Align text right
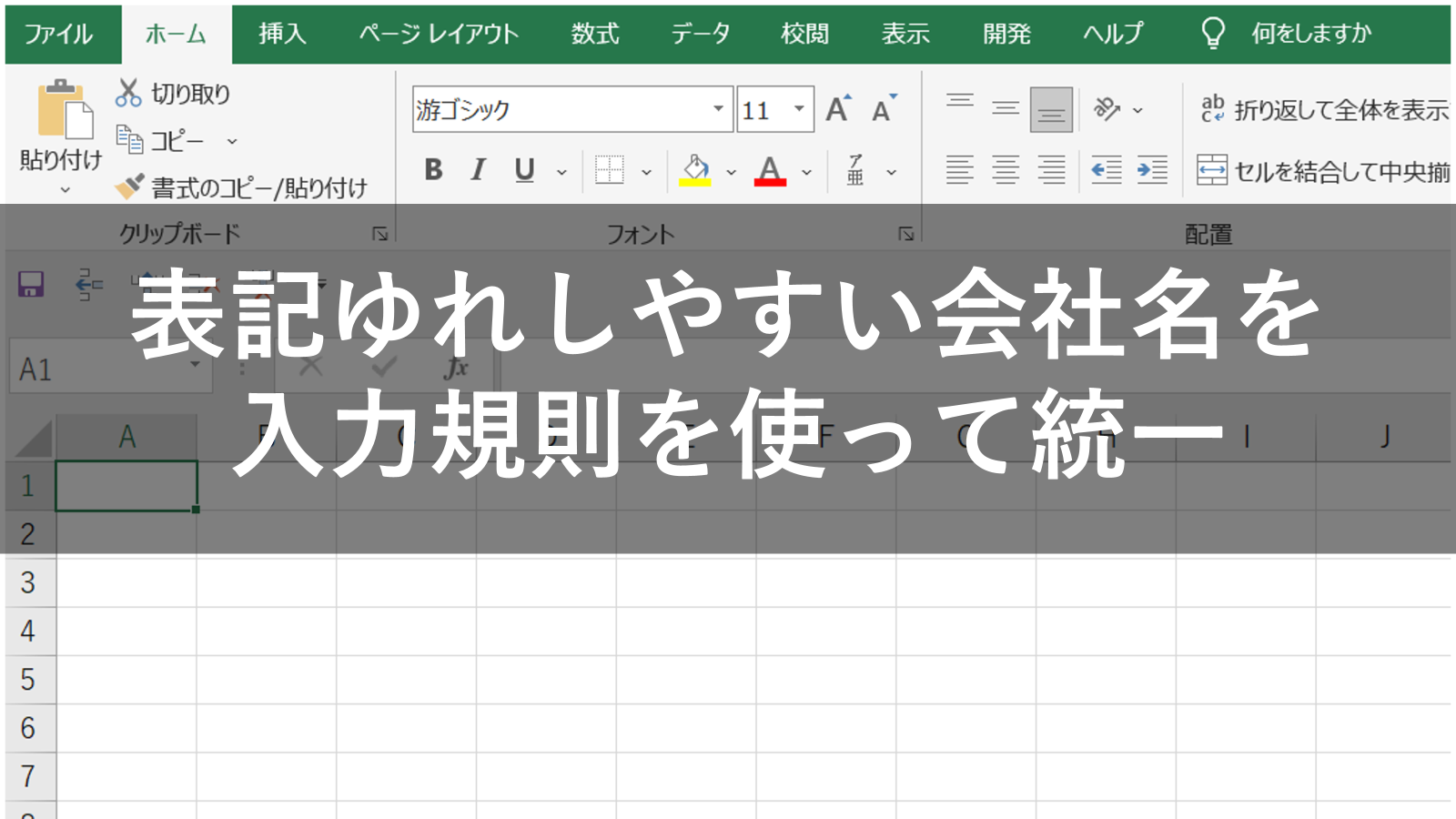 [x=1051, y=170]
